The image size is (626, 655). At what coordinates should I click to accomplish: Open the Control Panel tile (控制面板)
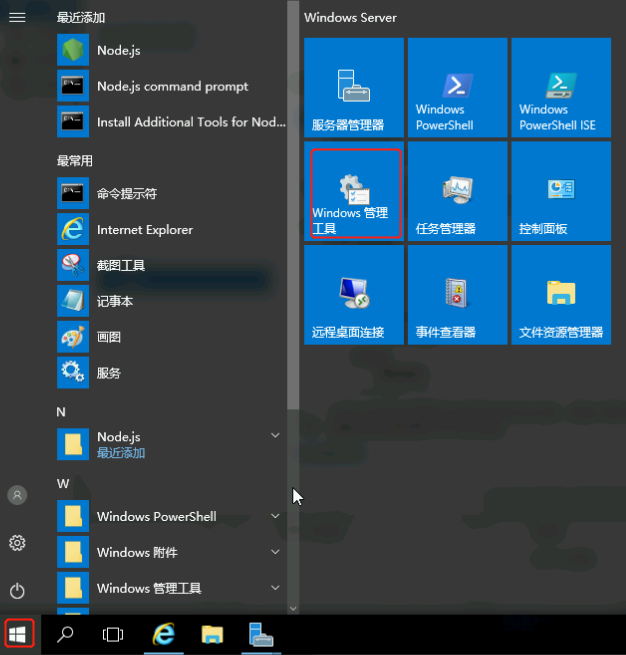[x=561, y=191]
